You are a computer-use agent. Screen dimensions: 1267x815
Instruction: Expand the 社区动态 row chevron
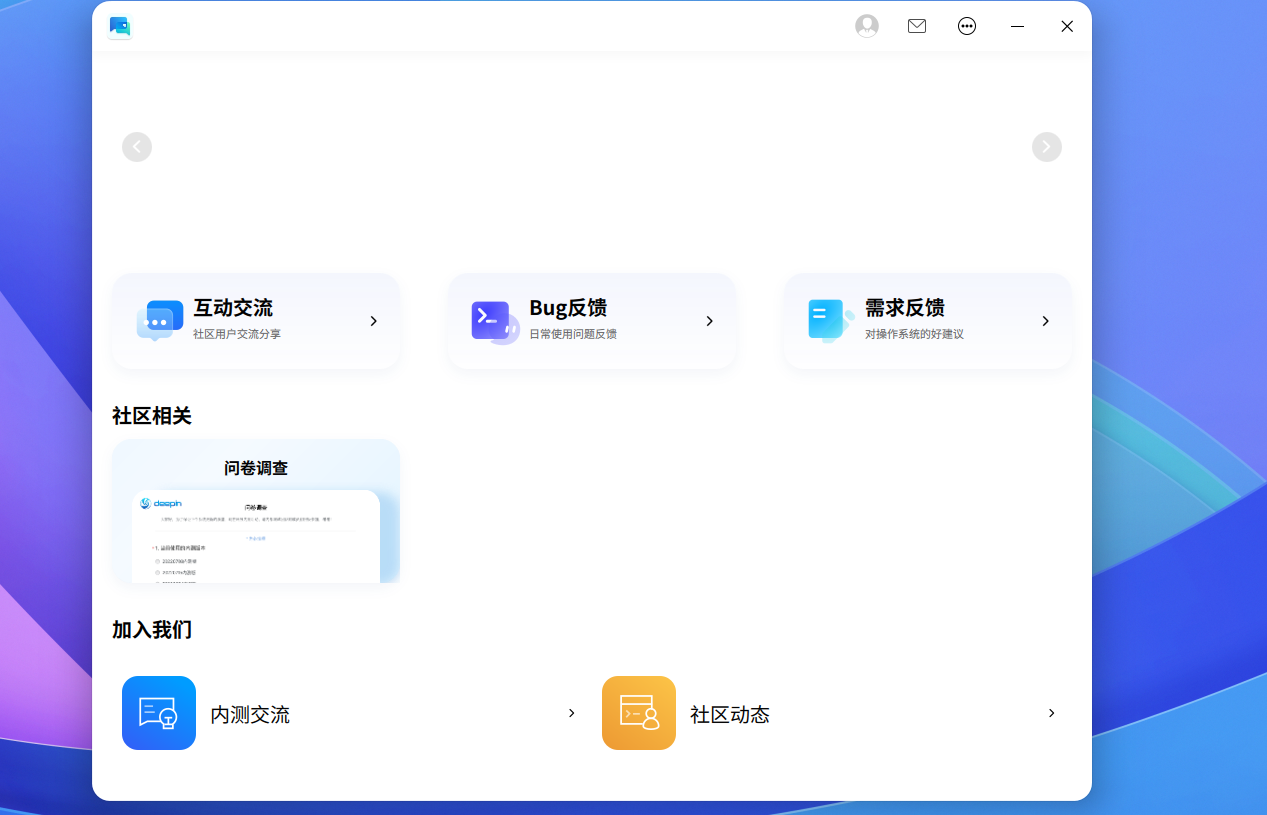(x=1051, y=713)
